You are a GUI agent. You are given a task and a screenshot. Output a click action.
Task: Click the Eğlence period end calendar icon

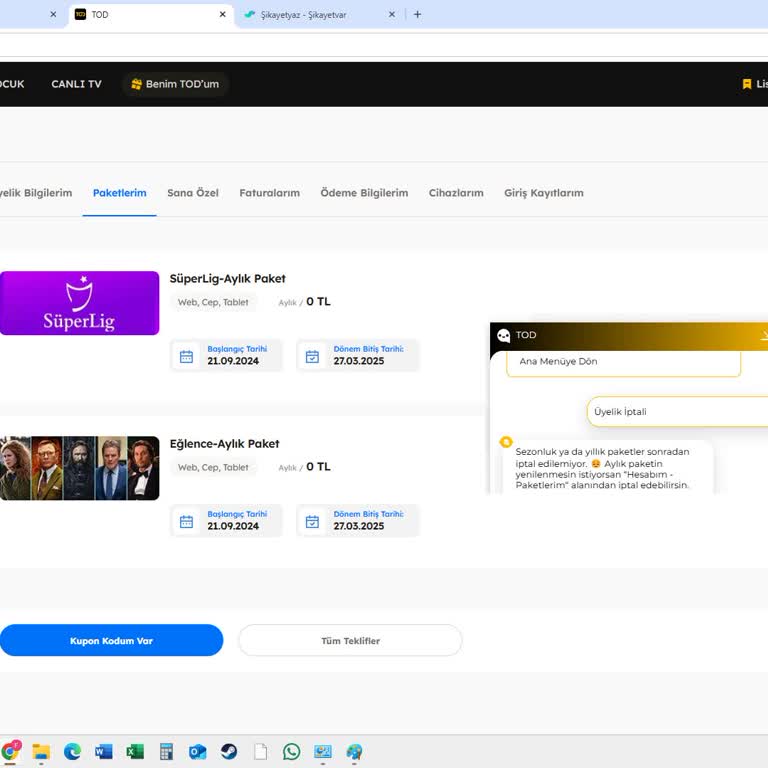[312, 522]
